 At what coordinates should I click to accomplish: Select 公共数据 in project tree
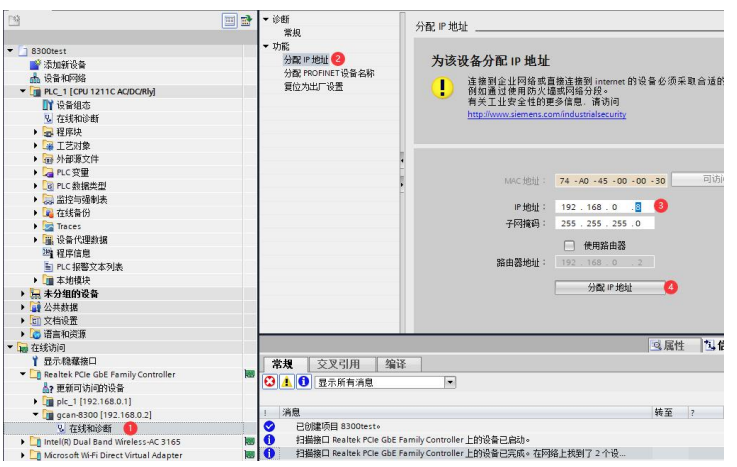61,307
